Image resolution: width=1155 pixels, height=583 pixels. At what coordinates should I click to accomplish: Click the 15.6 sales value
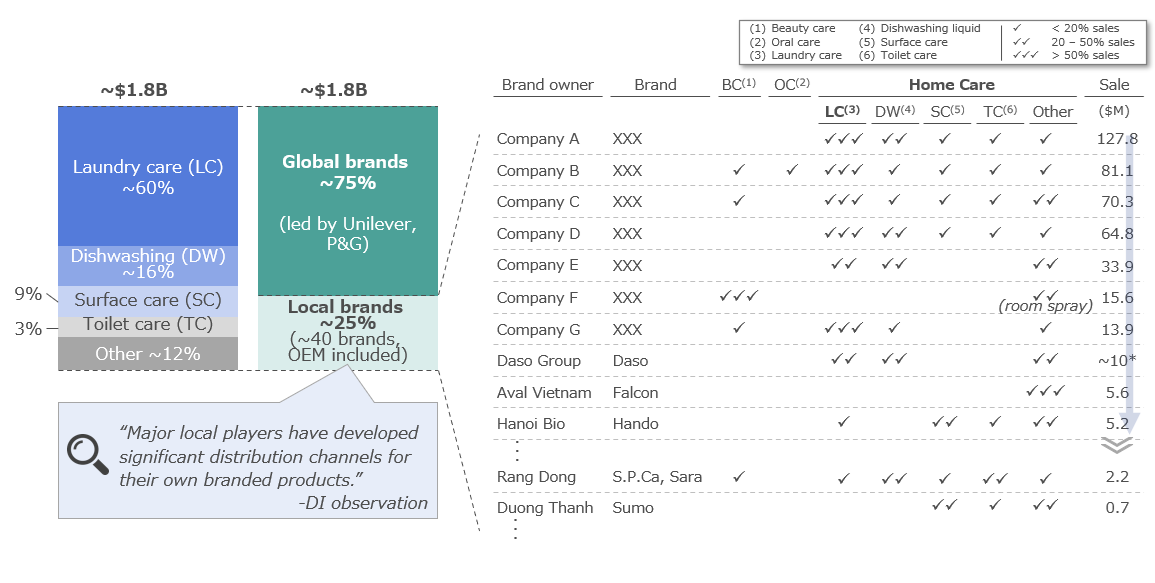pos(1117,298)
